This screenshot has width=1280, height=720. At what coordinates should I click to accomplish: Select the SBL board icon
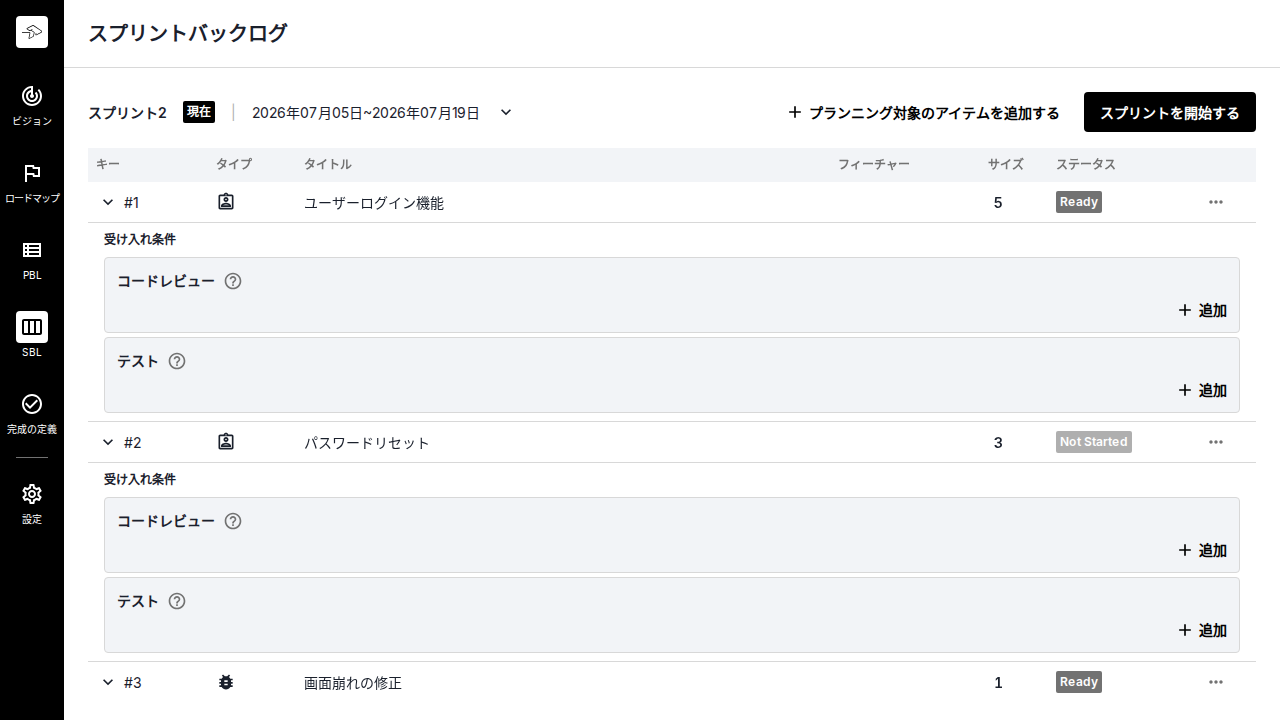(32, 327)
